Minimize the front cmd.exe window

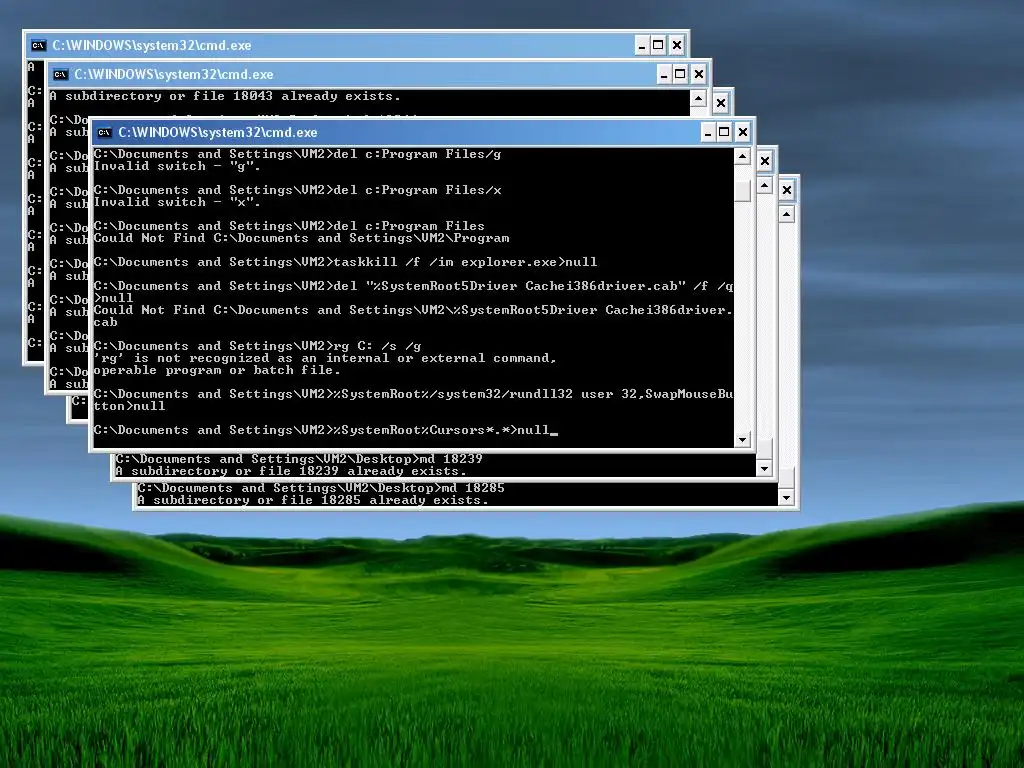coord(708,133)
